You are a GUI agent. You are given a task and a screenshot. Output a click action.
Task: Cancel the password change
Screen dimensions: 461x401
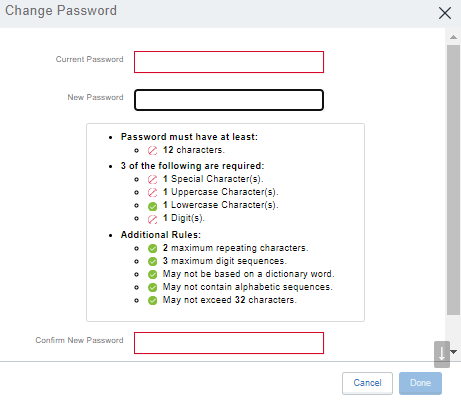click(367, 383)
